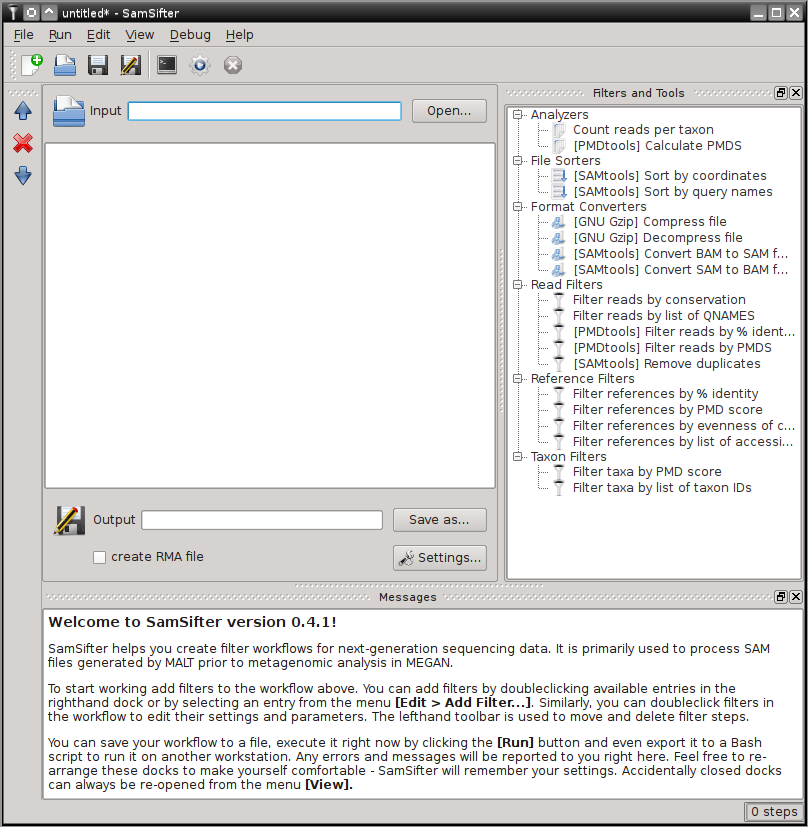
Task: Move filter step up with blue arrow
Action: [23, 111]
